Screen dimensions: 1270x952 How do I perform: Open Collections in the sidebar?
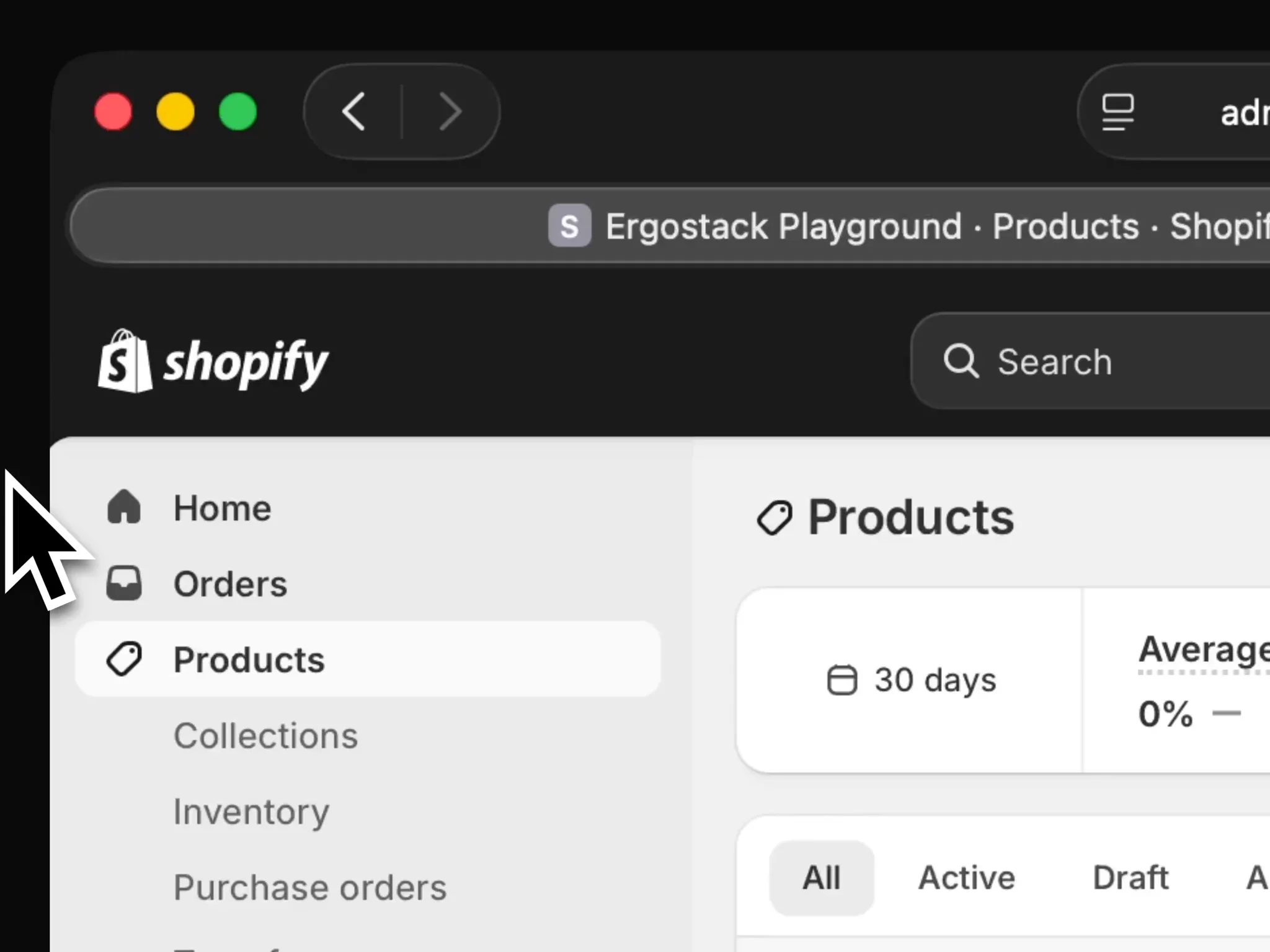coord(265,736)
